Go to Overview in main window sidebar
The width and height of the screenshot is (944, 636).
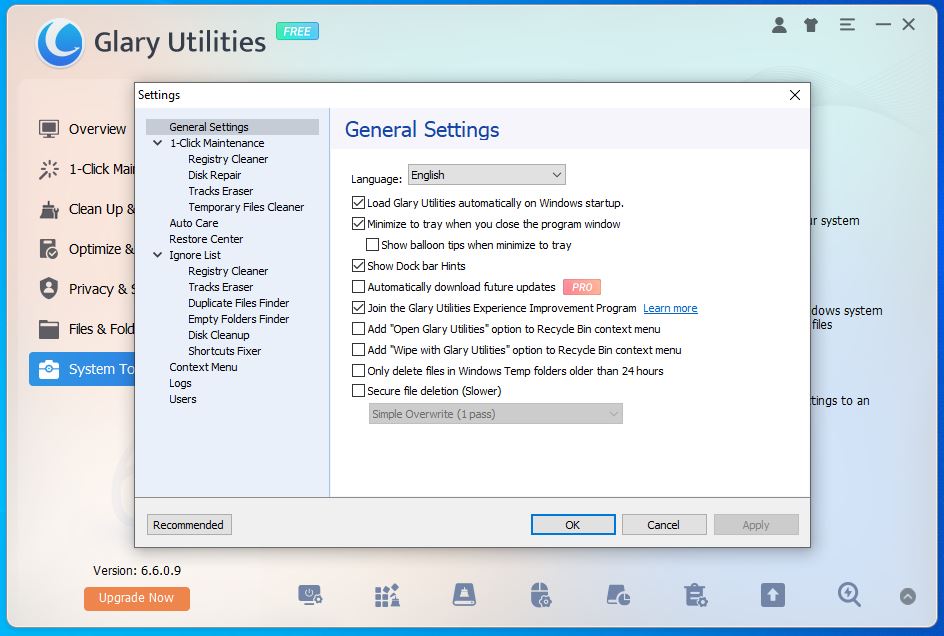click(x=82, y=129)
